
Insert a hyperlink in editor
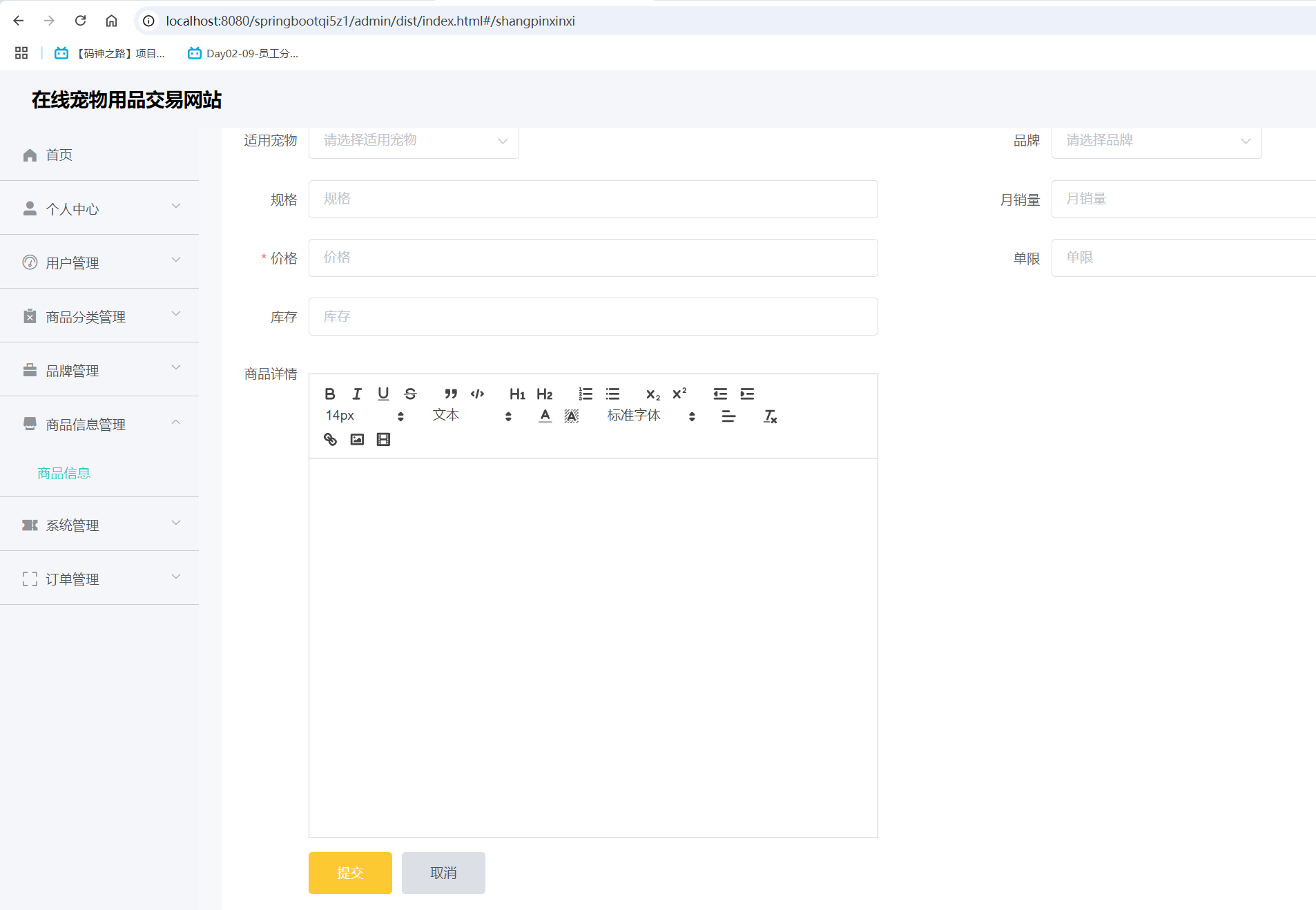[330, 439]
